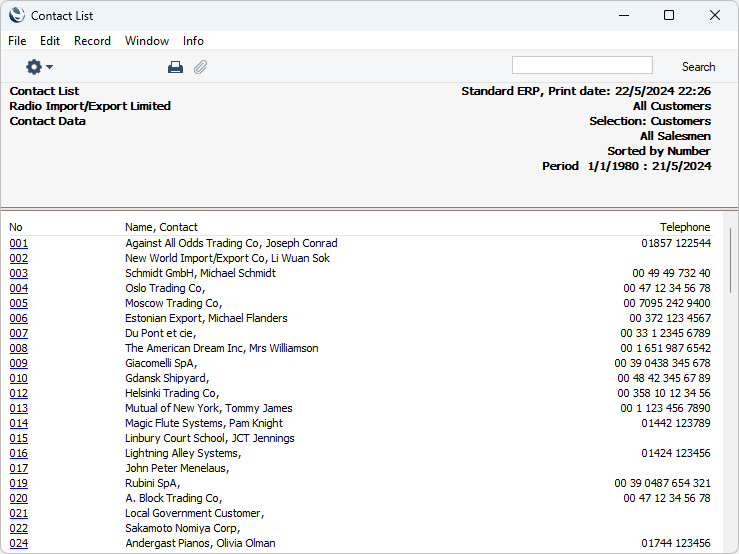Select 'Schmidt GmbH, Michael Schmidt' text
This screenshot has width=739, height=554.
coord(200,273)
